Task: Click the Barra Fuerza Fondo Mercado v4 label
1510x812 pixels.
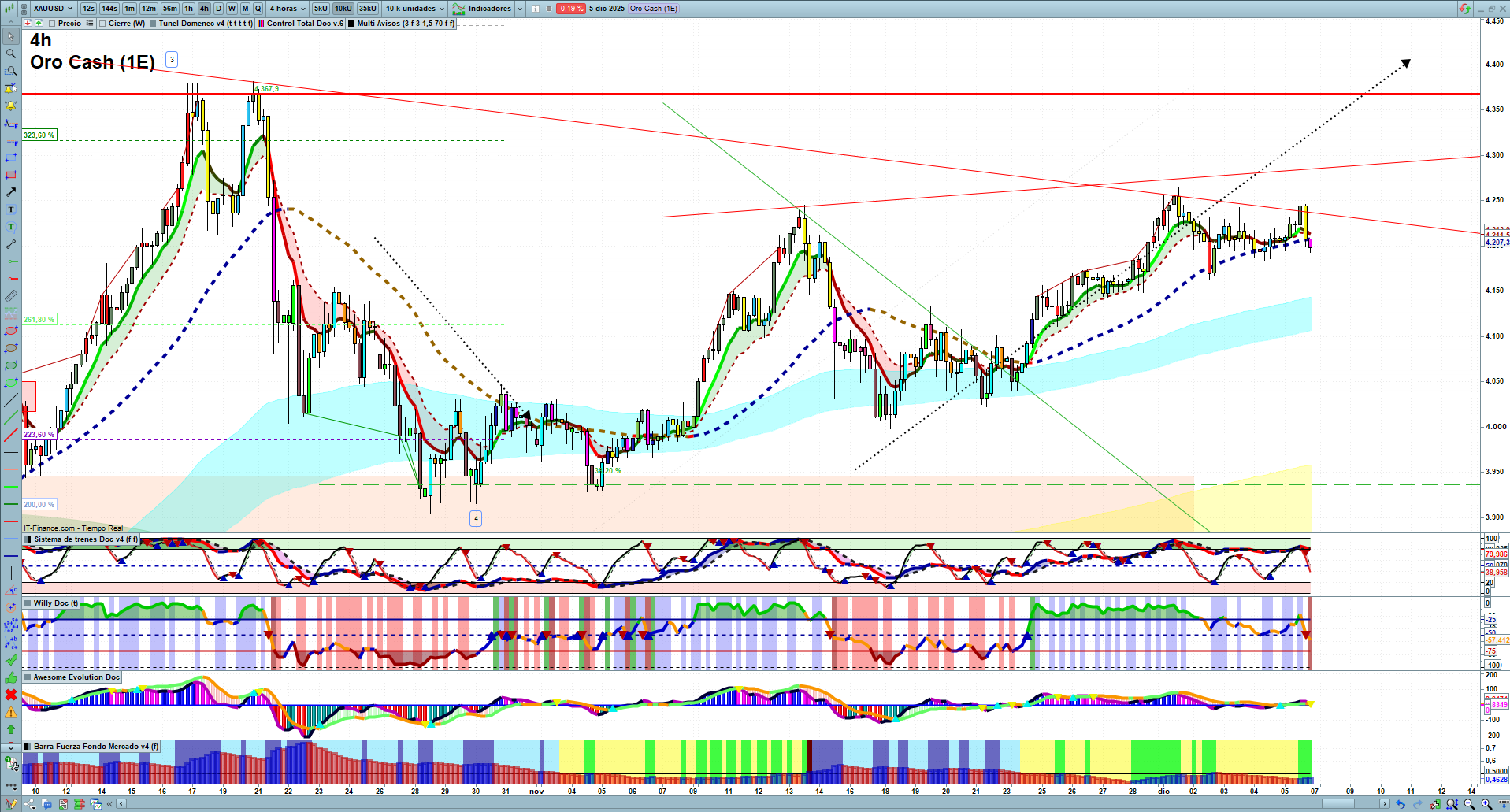Action: pos(96,747)
